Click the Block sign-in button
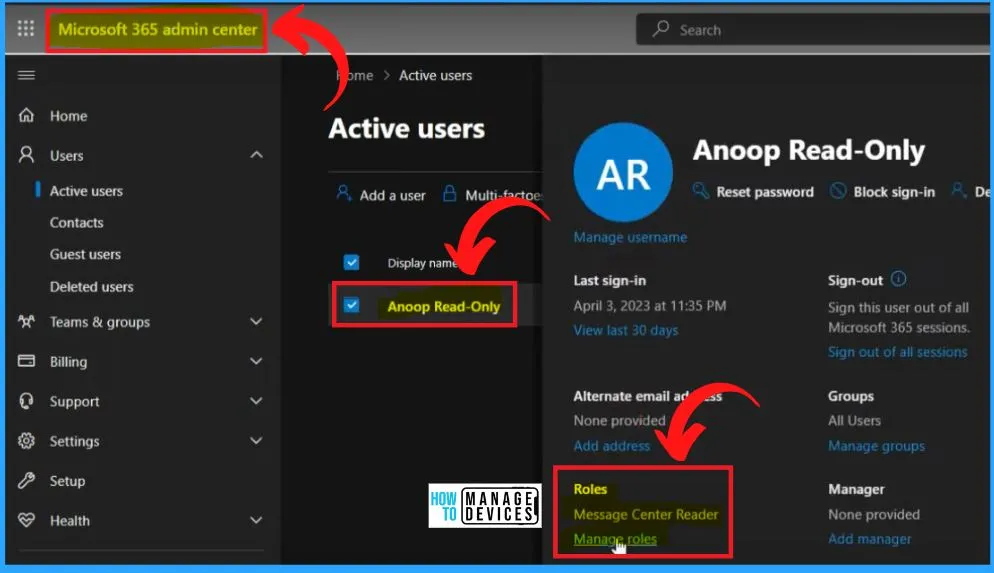 (x=882, y=191)
